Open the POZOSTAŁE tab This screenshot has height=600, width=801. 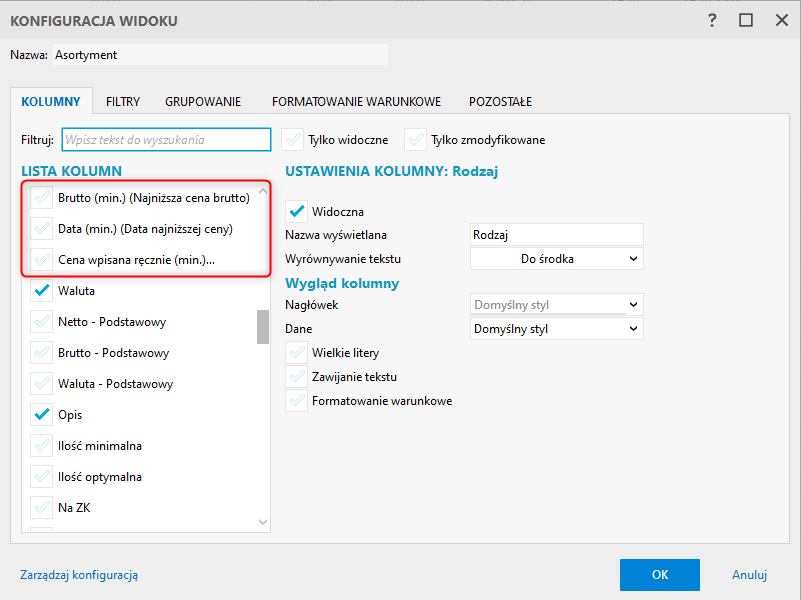click(500, 102)
